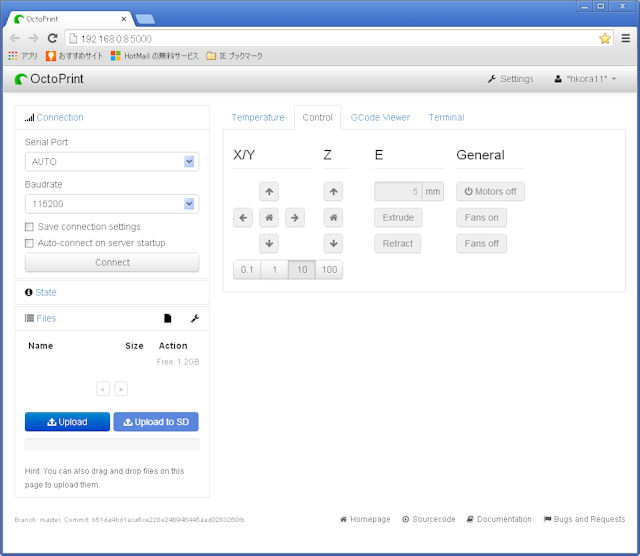Screen dimensions: 640x556
Task: Open Homepage footer link
Action: pos(365,519)
